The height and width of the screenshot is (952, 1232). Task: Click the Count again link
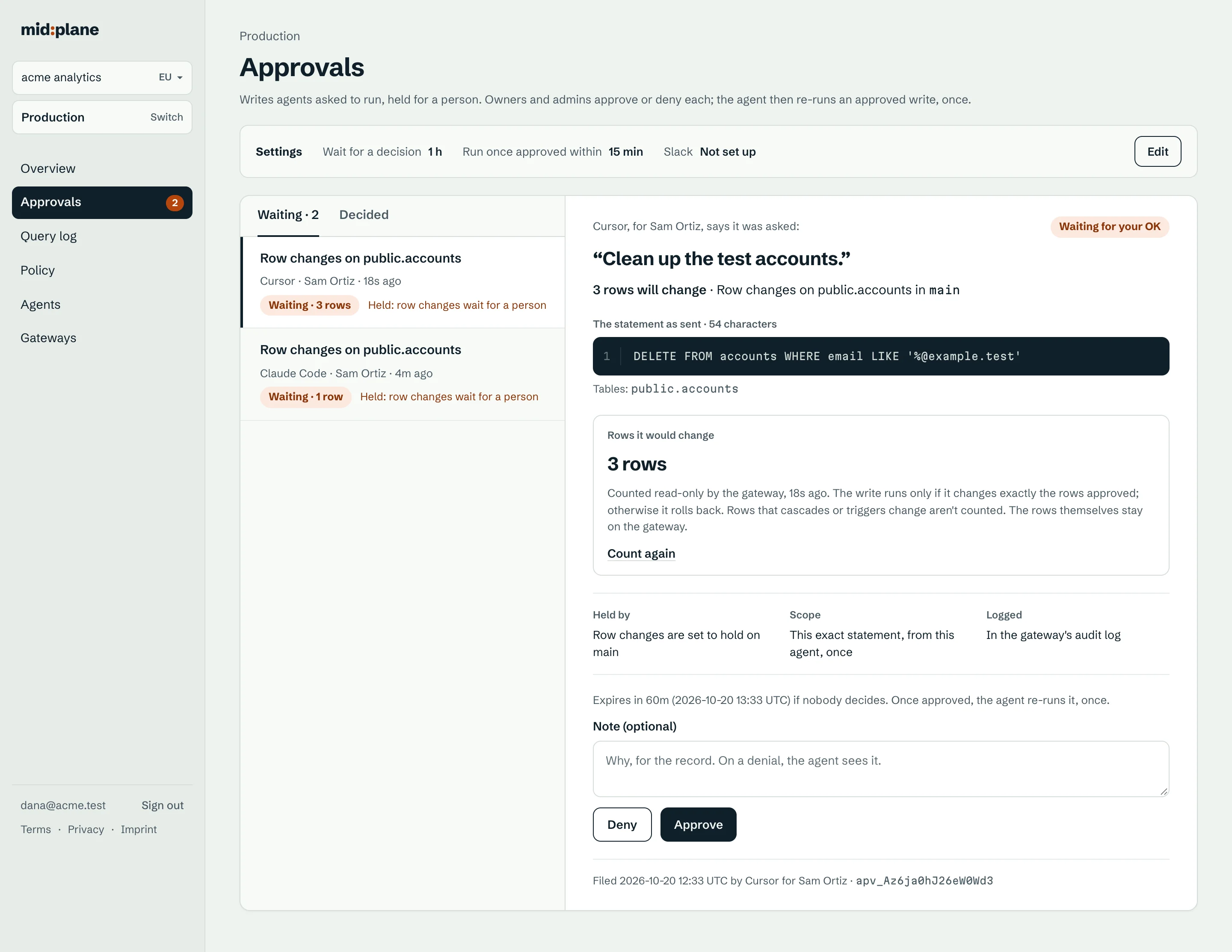click(641, 553)
